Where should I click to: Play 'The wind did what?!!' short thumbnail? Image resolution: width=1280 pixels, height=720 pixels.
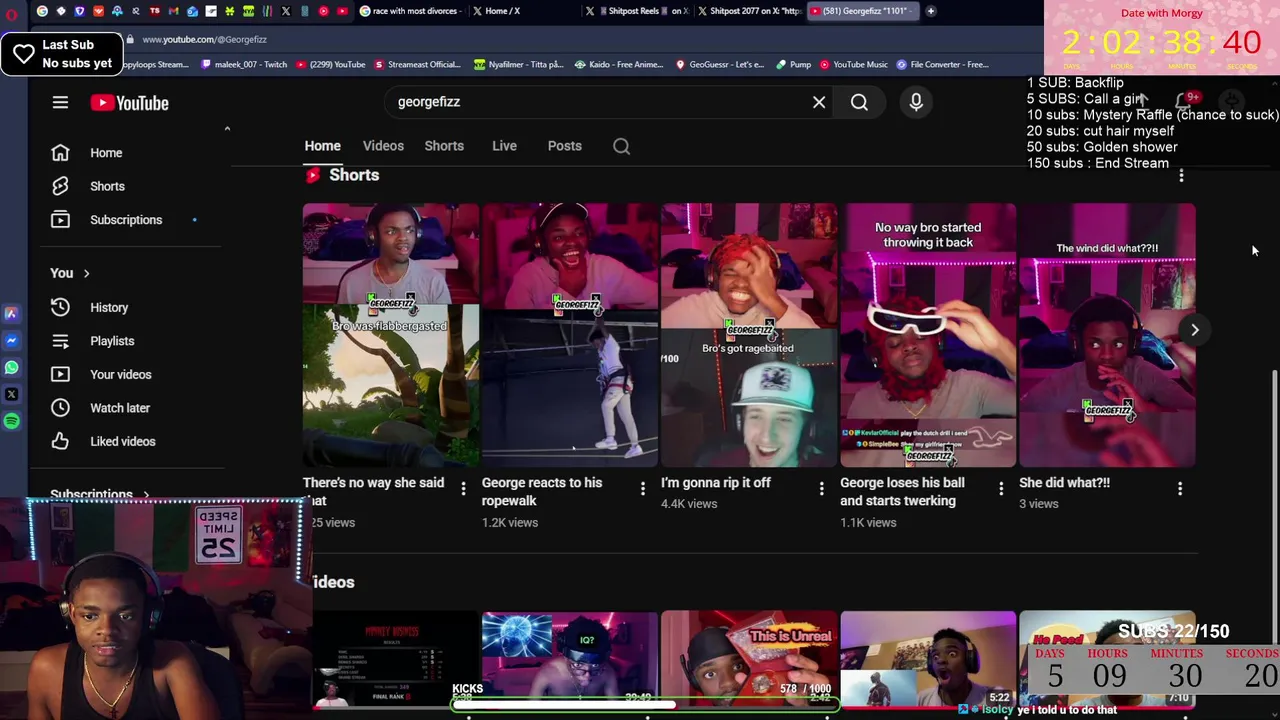[1107, 335]
